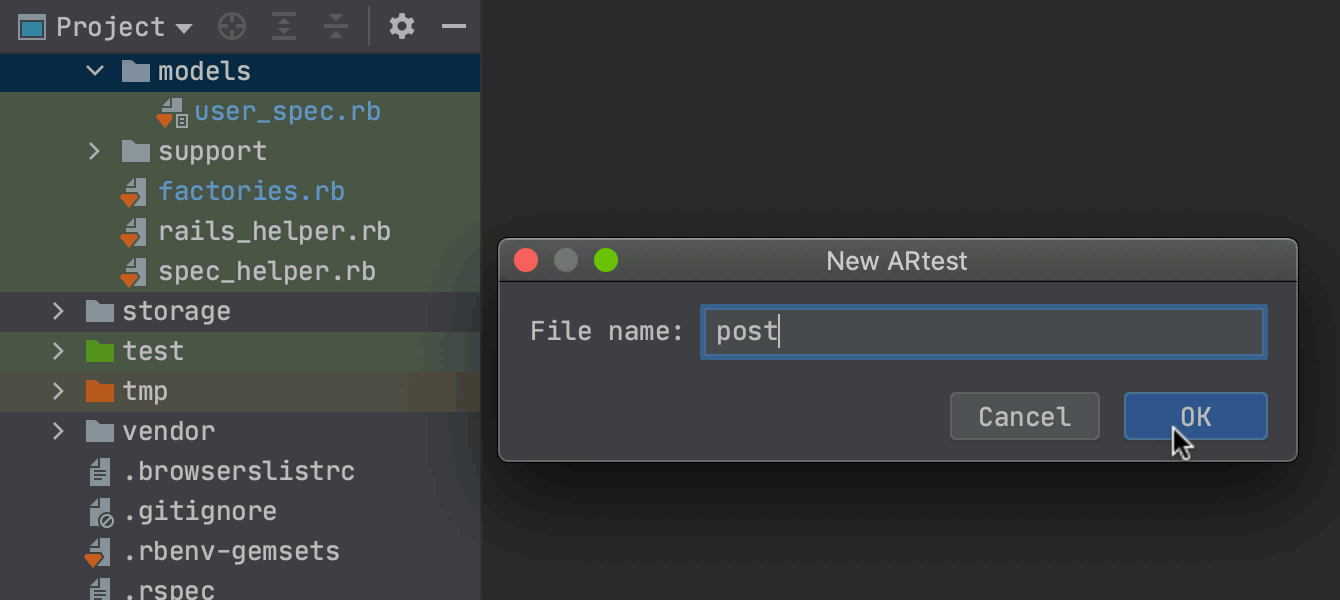1340x600 pixels.
Task: Select the vendor folder name
Action: [x=168, y=431]
